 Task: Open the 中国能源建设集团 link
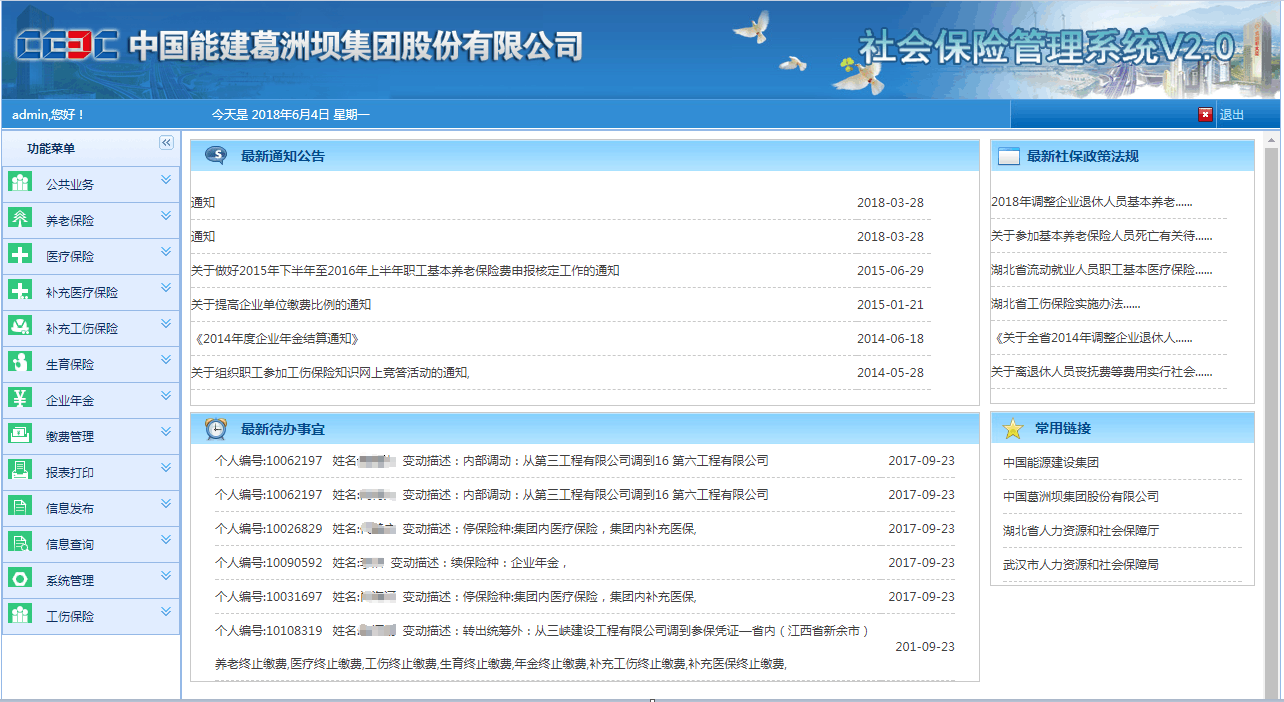click(1051, 463)
